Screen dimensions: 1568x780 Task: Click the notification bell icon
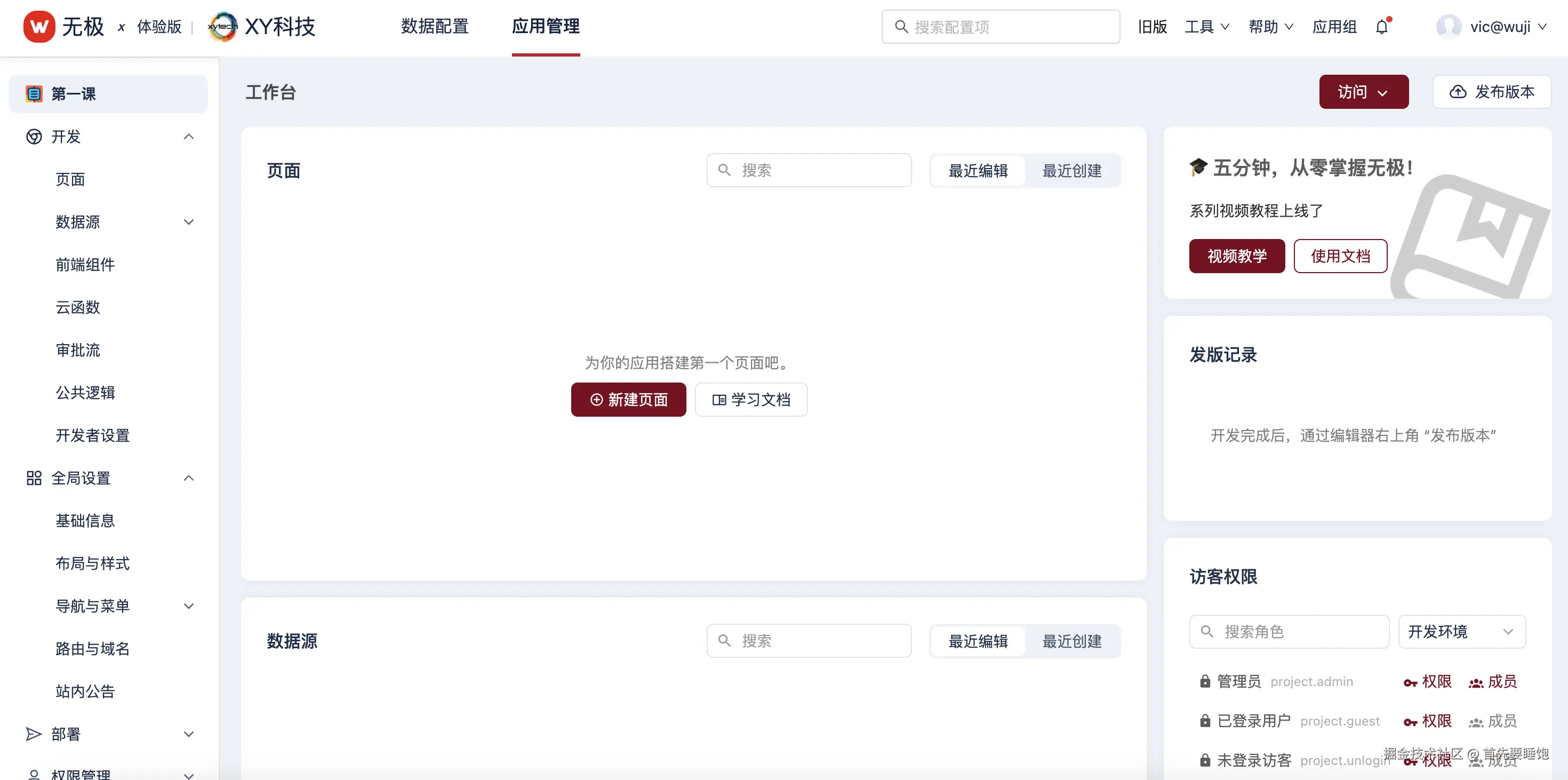pyautogui.click(x=1381, y=27)
